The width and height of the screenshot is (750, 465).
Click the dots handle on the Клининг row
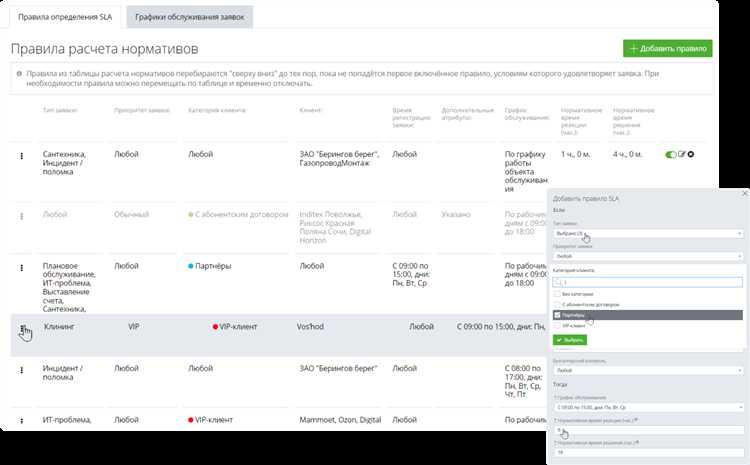[22, 327]
